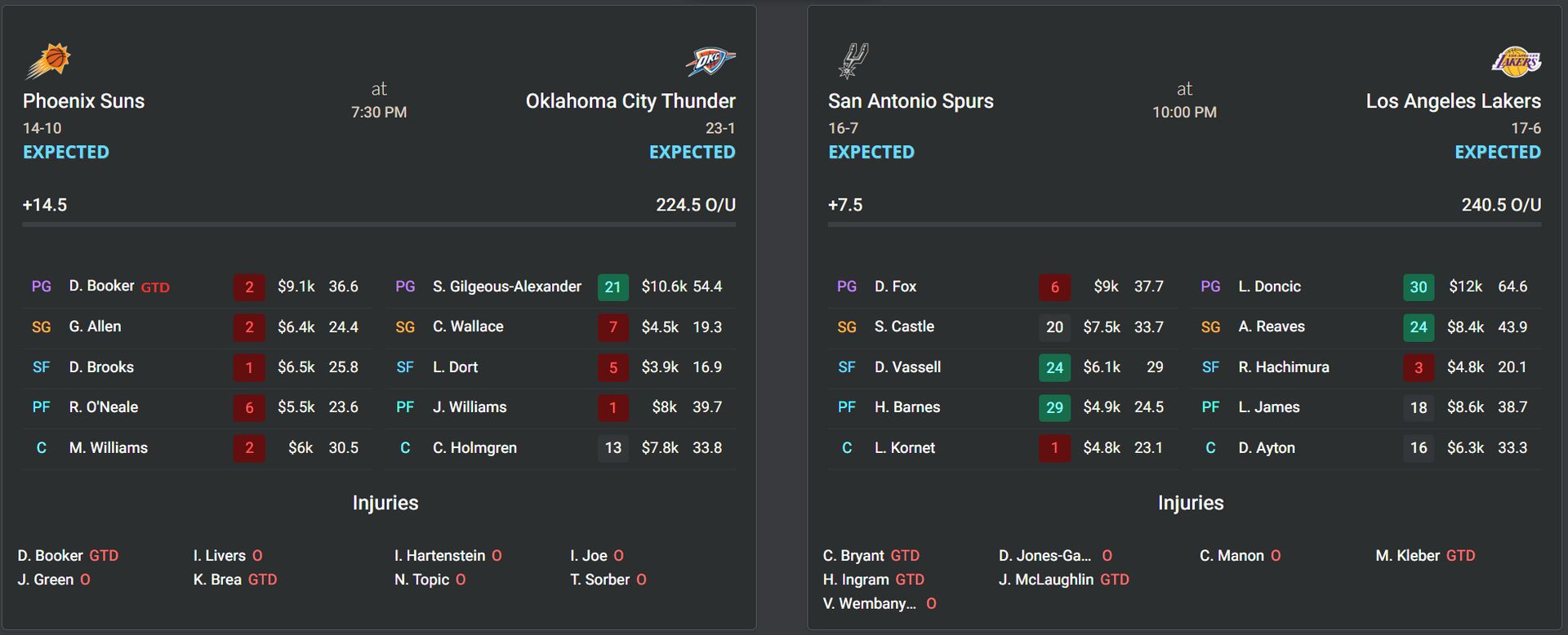Click the +7.5 spread for Spurs game
This screenshot has width=1568, height=635.
point(845,205)
